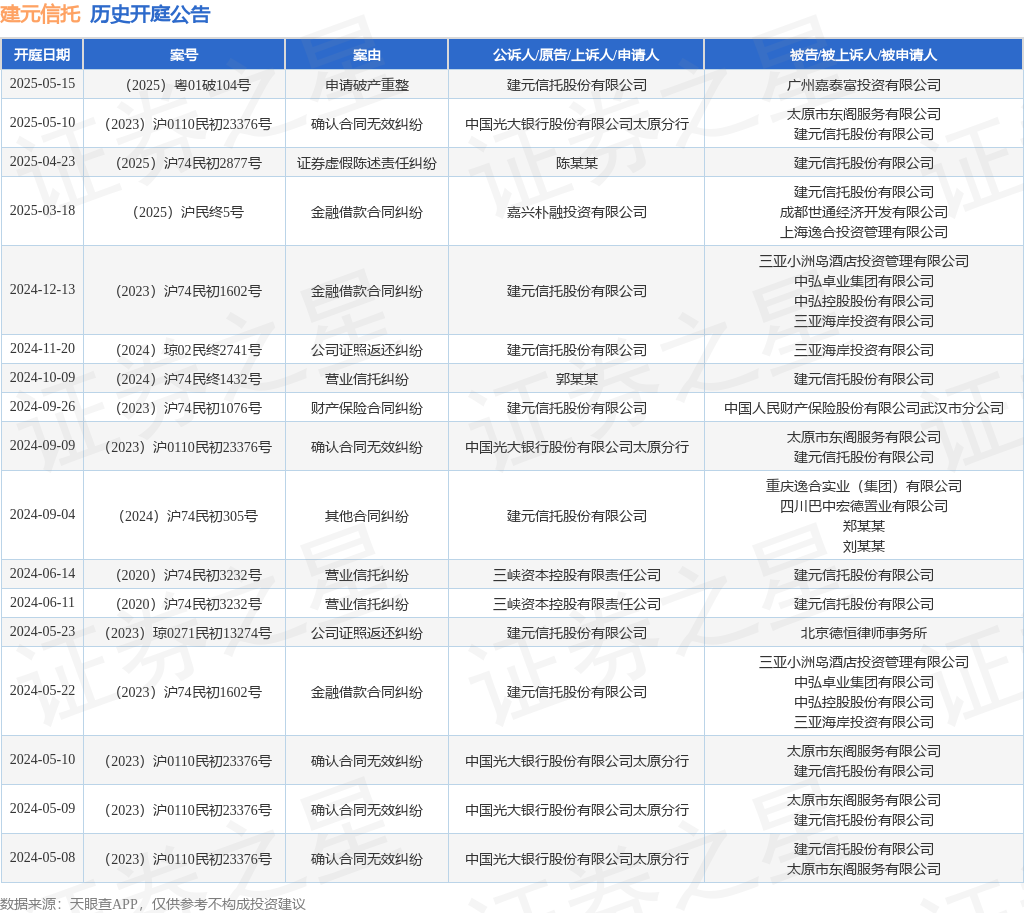Viewport: 1024px width, 913px height.
Task: Click defendant 成都世通经济开发有限公司
Action: coord(863,212)
